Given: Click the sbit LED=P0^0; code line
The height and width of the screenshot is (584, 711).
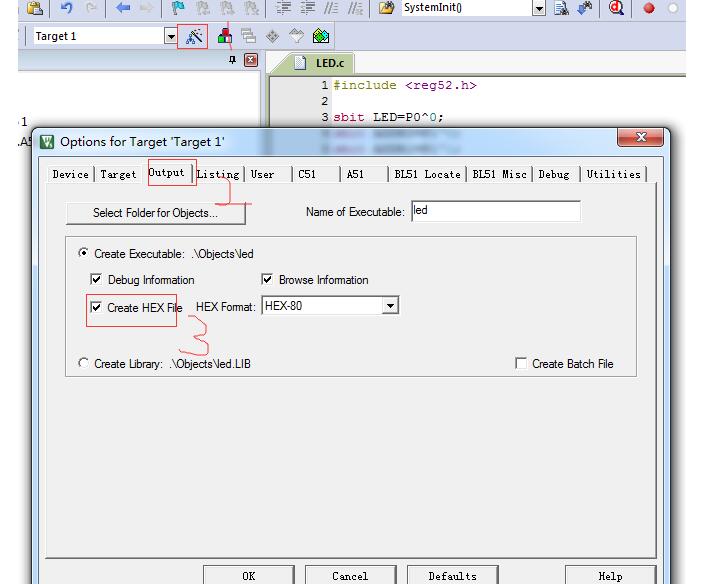Looking at the screenshot, I should (388, 117).
